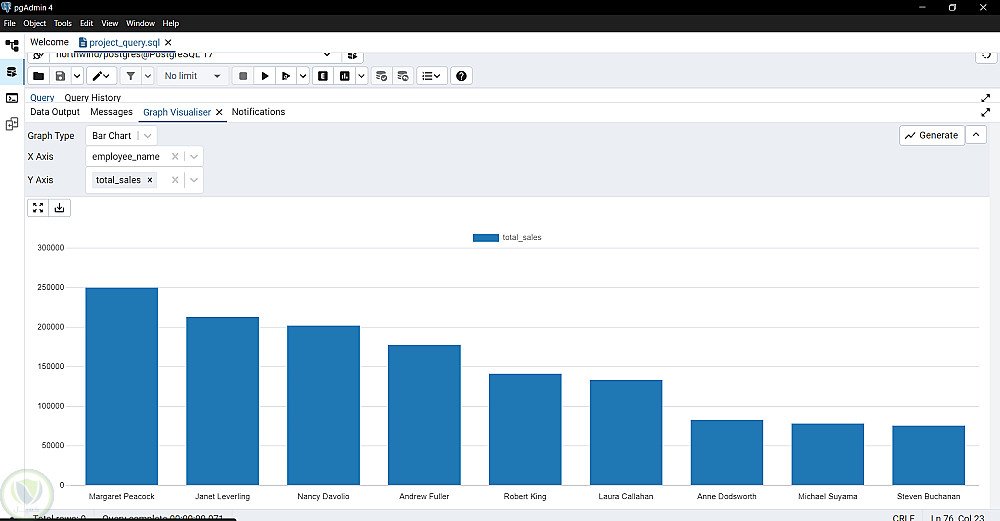The image size is (1000, 521).
Task: Click the Rollback transaction icon
Action: click(x=402, y=76)
